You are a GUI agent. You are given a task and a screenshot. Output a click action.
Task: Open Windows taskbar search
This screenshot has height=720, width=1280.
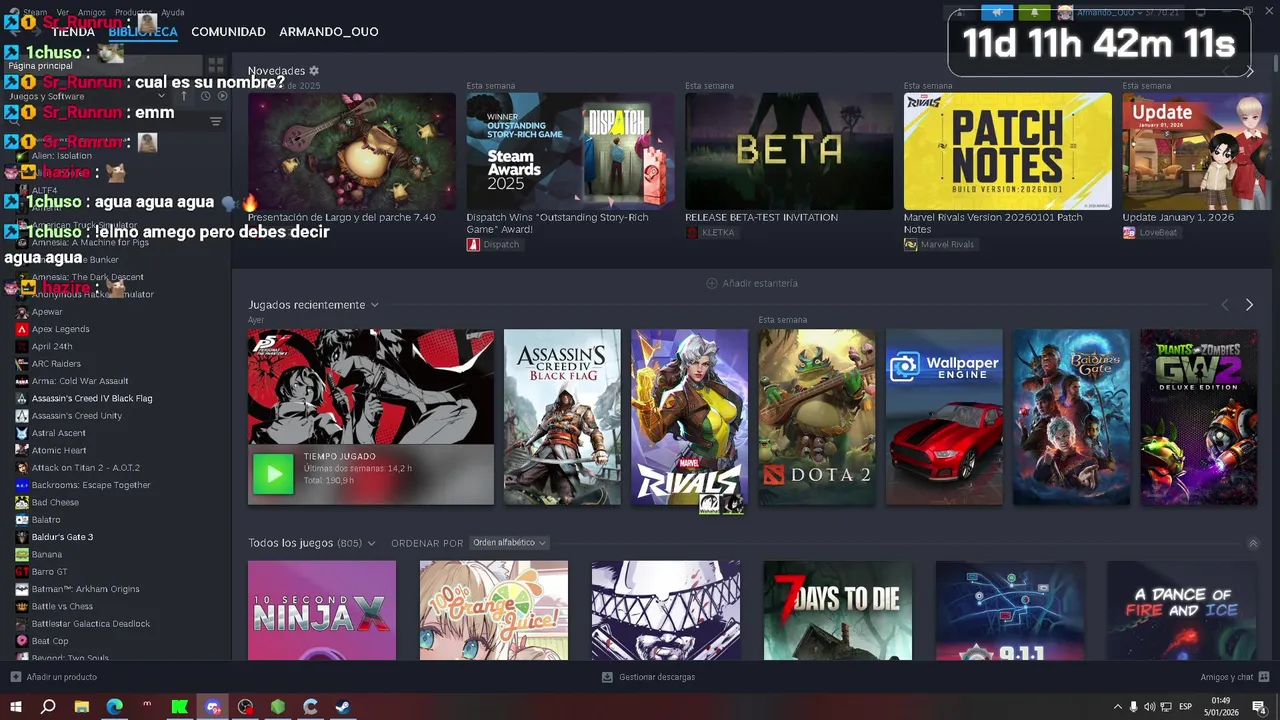(x=48, y=707)
